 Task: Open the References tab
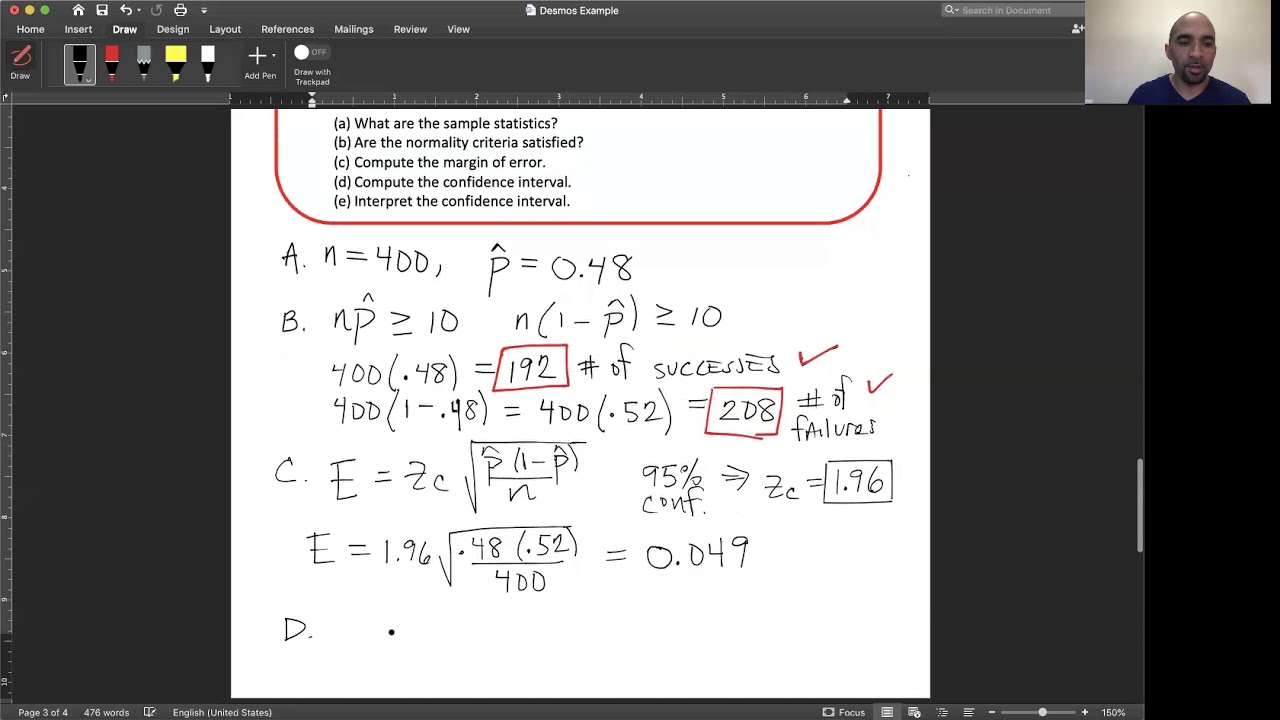pos(287,29)
